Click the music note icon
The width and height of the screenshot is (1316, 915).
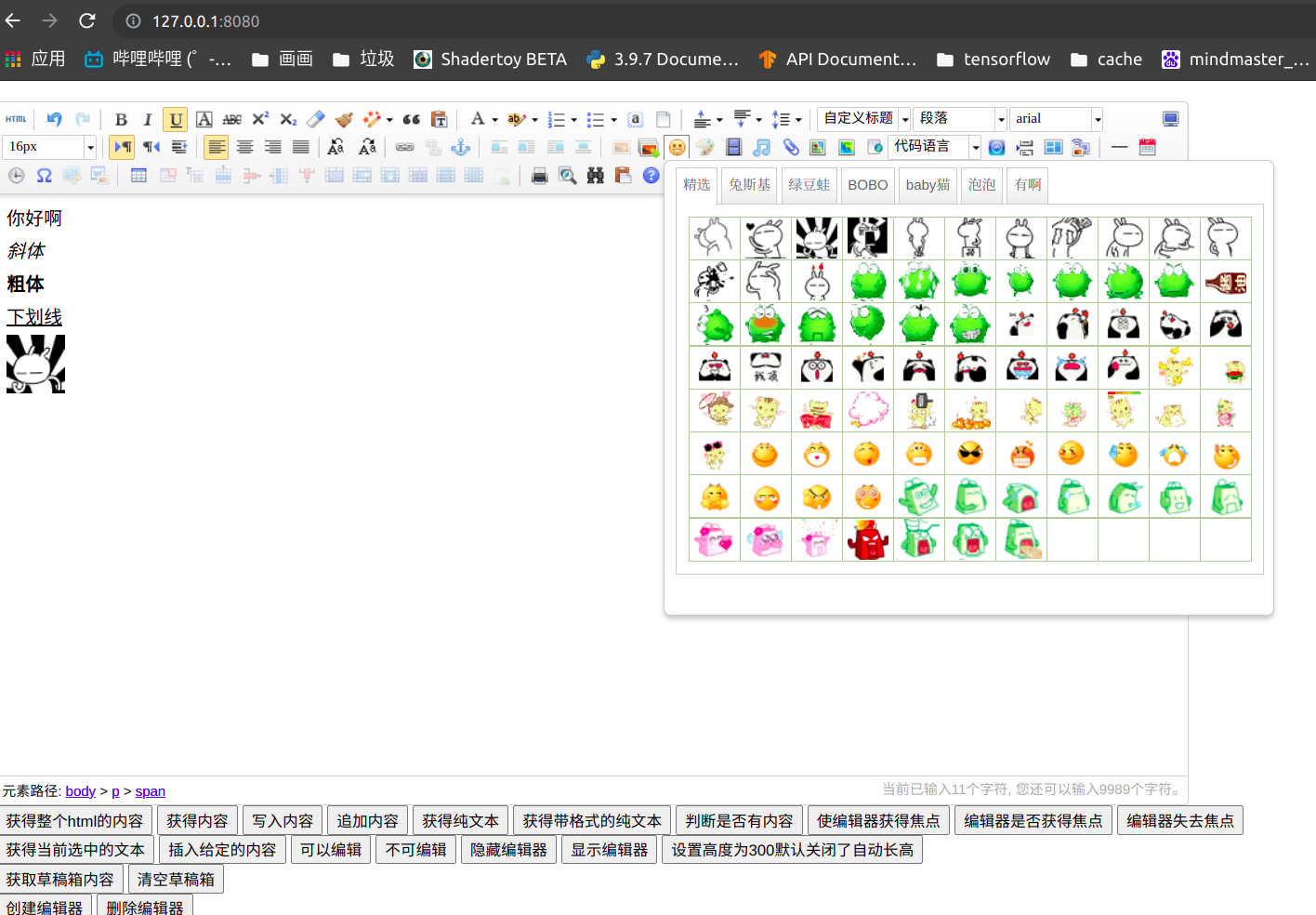coord(761,147)
